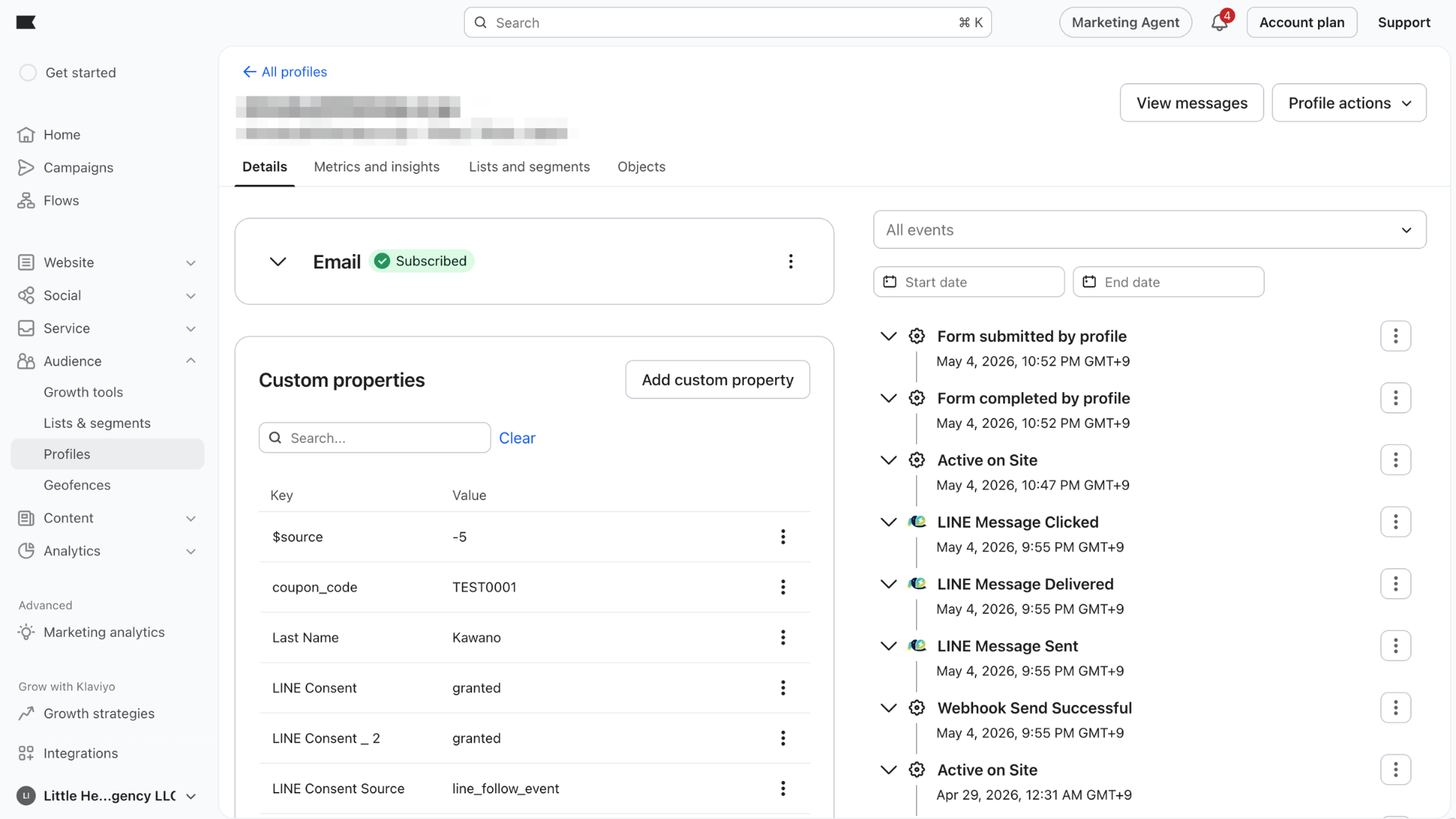Screen dimensions: 1456x819
Task: Open menu for LINE Message Sent event
Action: [1395, 646]
